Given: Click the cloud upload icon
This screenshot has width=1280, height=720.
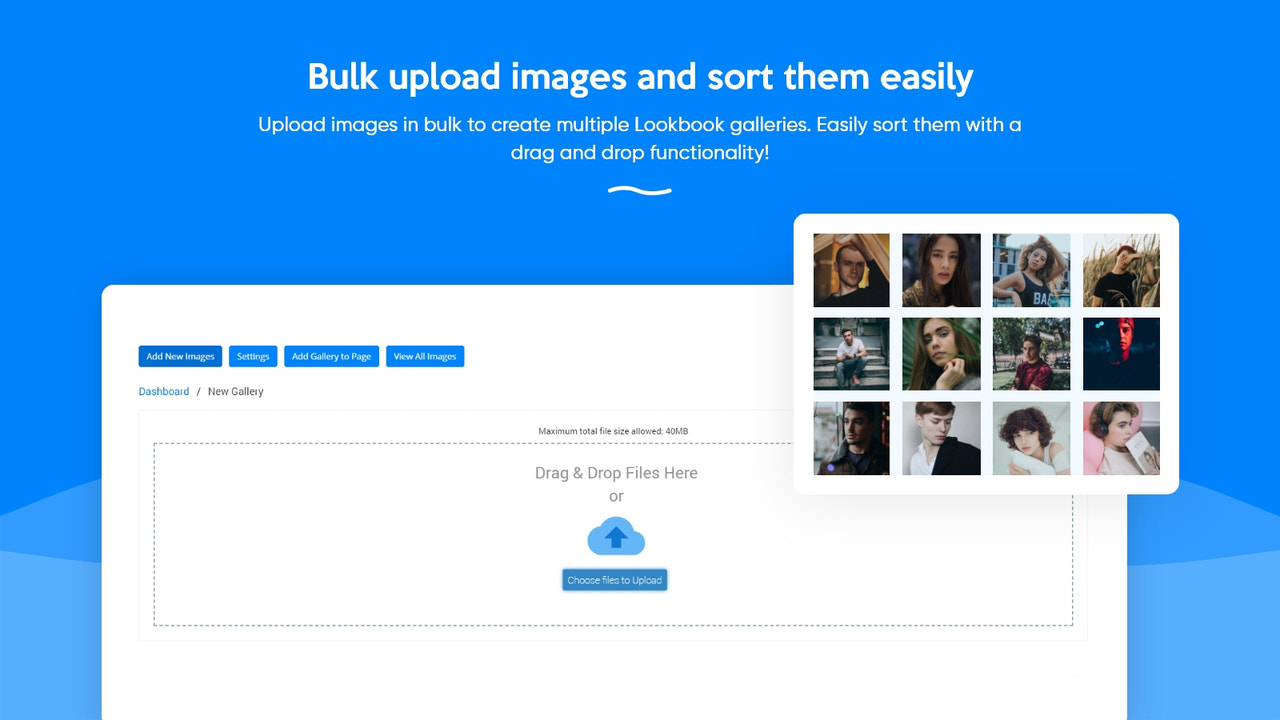Looking at the screenshot, I should tap(615, 535).
